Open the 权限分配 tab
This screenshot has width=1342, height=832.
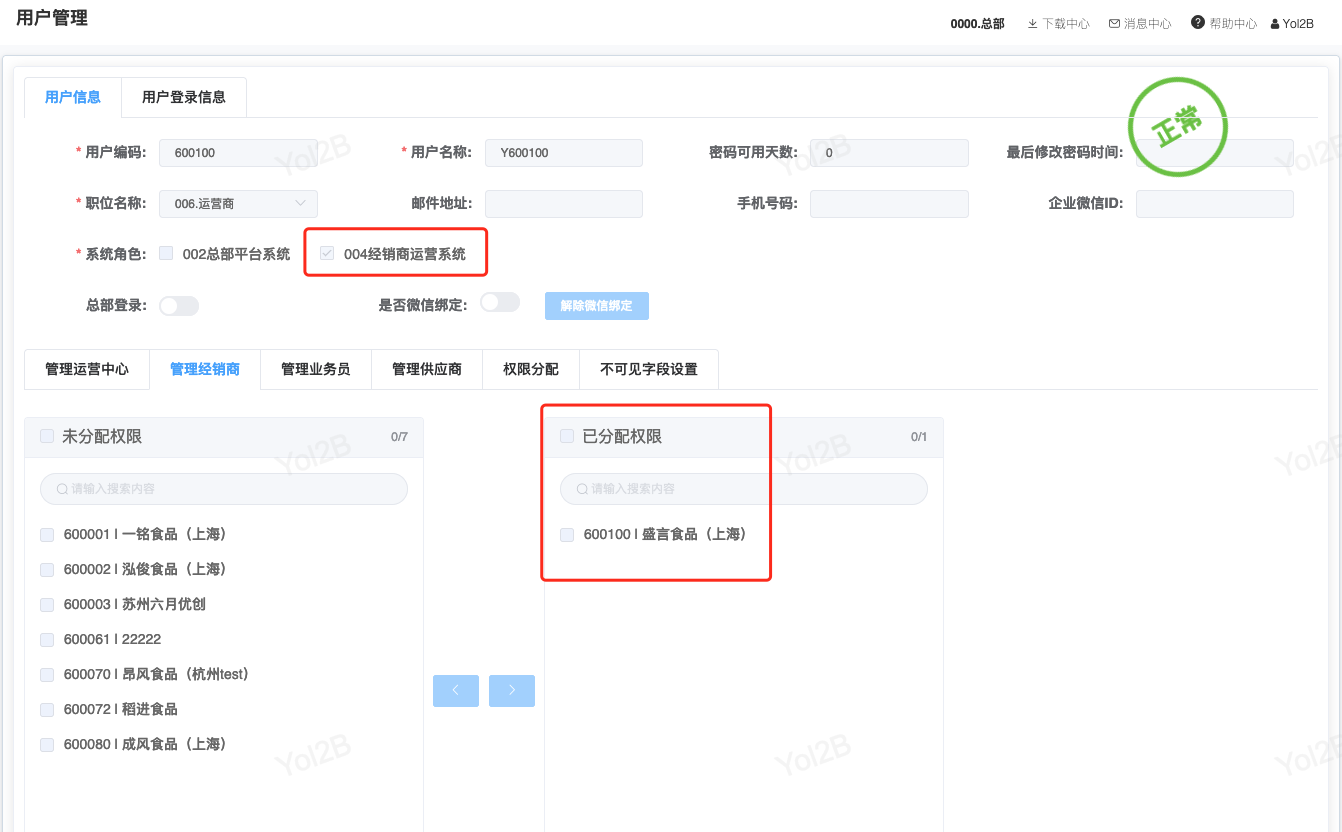coord(531,369)
